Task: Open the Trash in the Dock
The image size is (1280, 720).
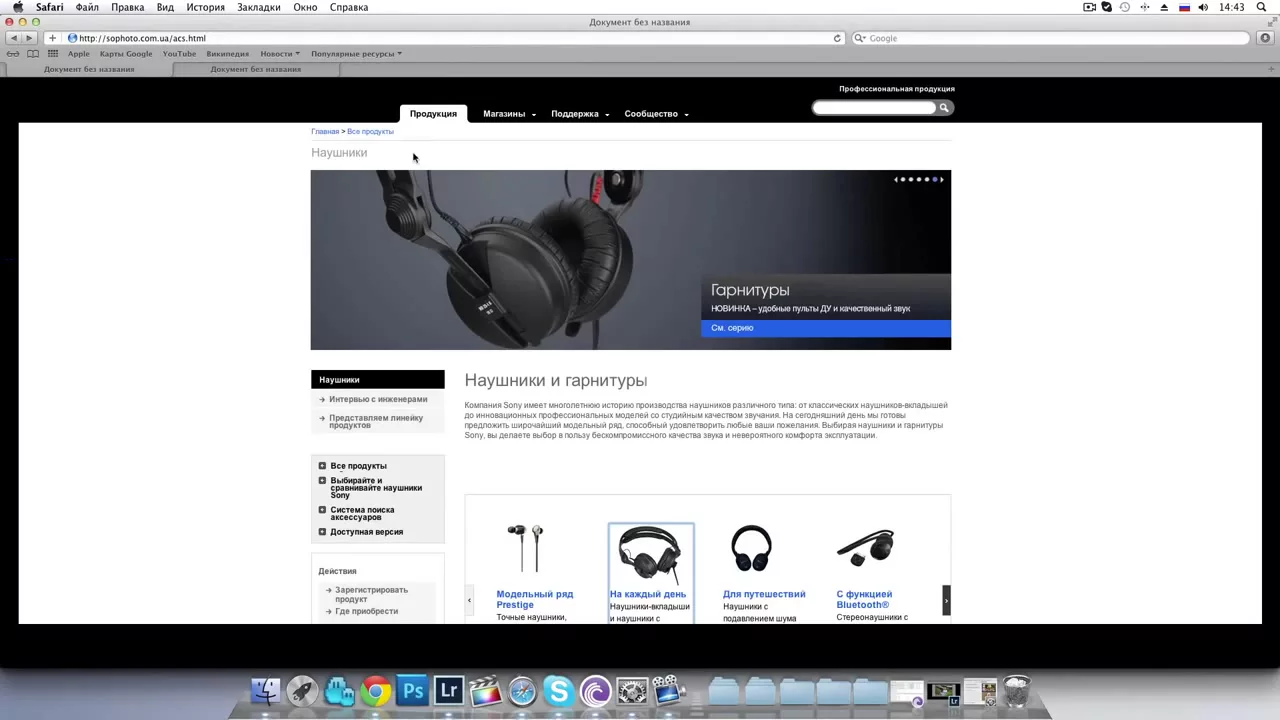Action: 1016,691
